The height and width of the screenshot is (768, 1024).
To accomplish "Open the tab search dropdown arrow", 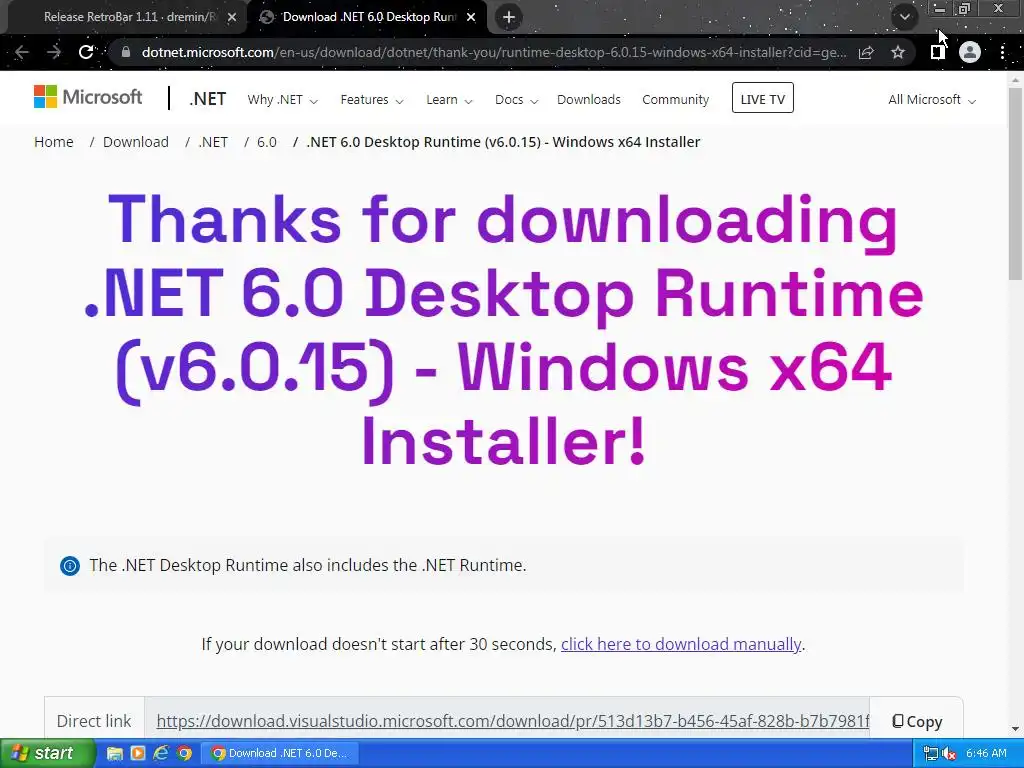I will 904,17.
